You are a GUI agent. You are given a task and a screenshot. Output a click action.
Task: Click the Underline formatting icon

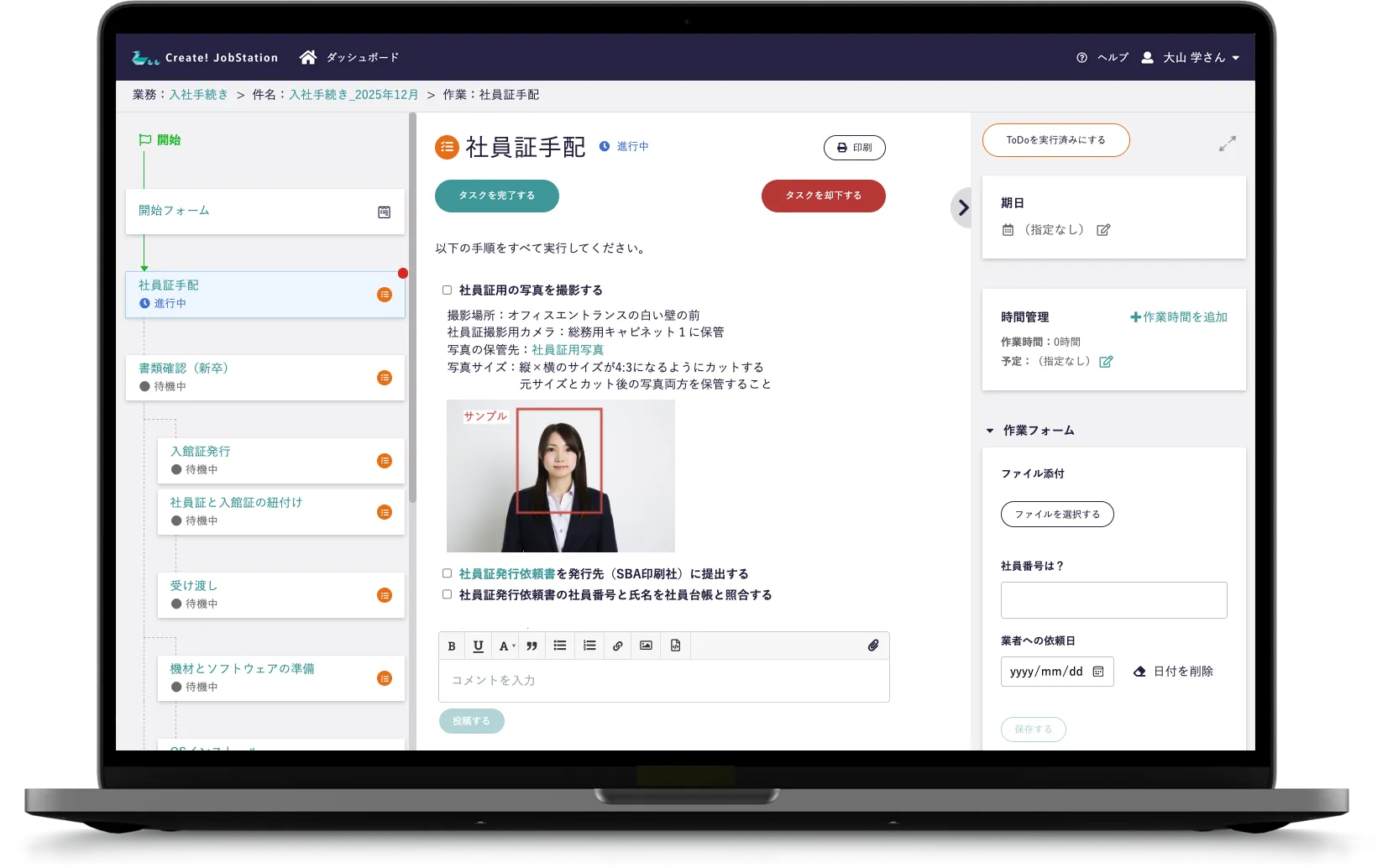pos(478,646)
